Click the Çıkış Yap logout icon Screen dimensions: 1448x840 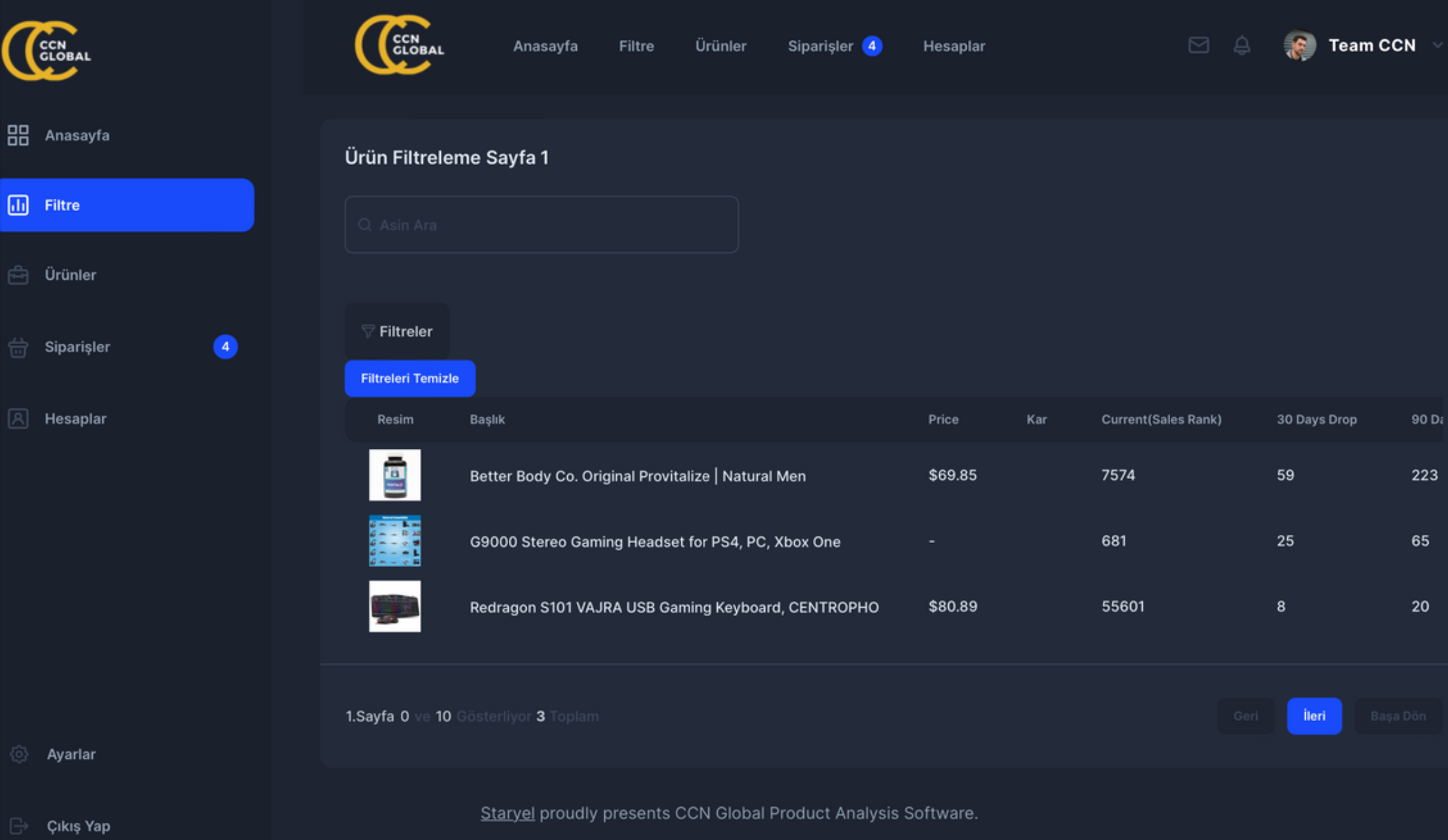pos(19,826)
